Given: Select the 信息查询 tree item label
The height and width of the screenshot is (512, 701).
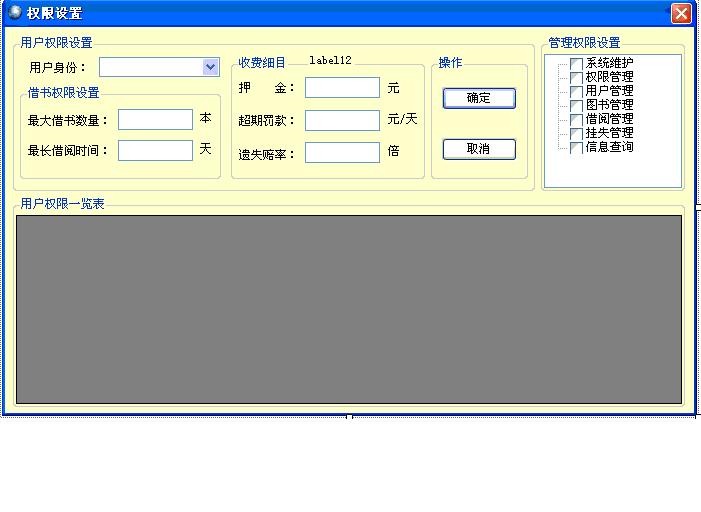Looking at the screenshot, I should point(609,147).
